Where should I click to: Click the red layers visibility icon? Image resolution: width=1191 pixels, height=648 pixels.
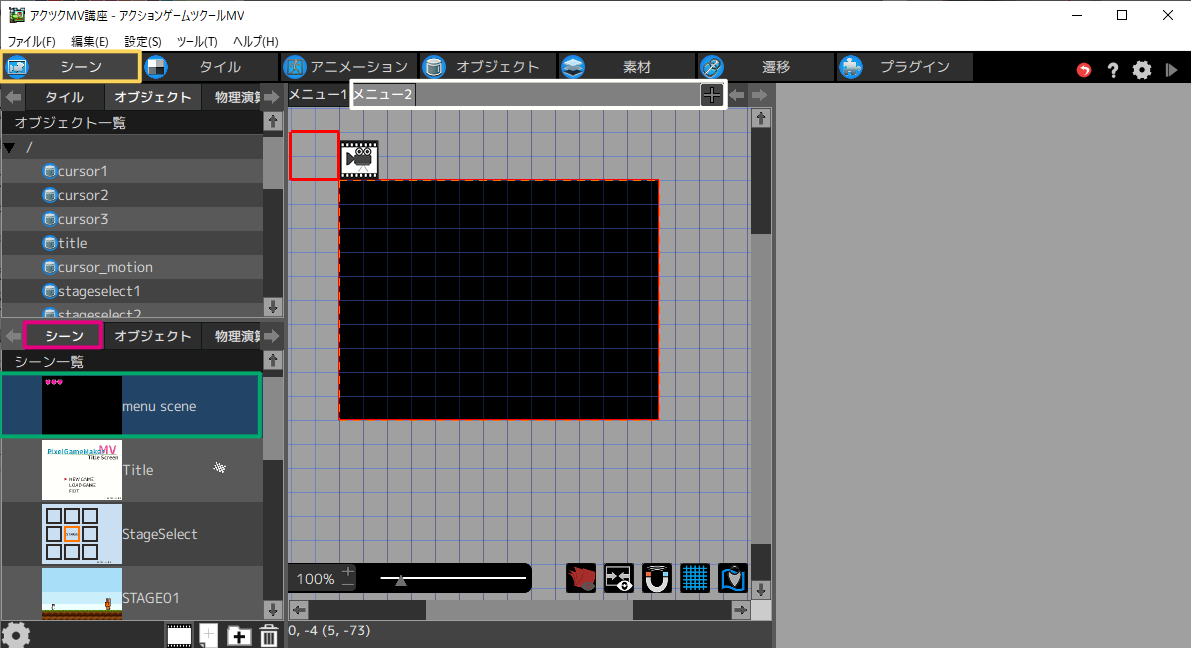coord(581,578)
